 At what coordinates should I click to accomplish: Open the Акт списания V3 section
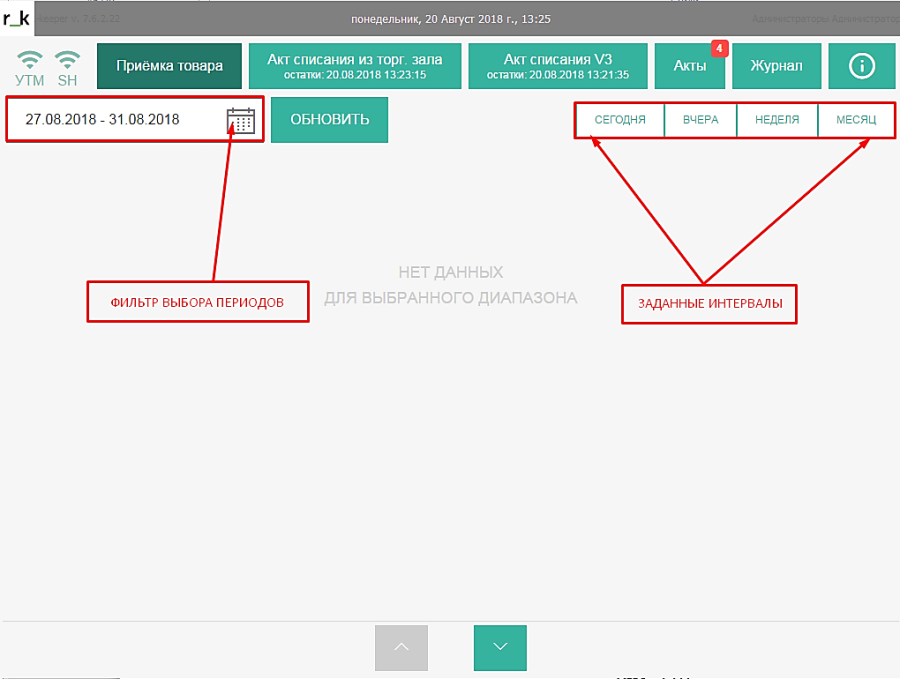tap(557, 67)
